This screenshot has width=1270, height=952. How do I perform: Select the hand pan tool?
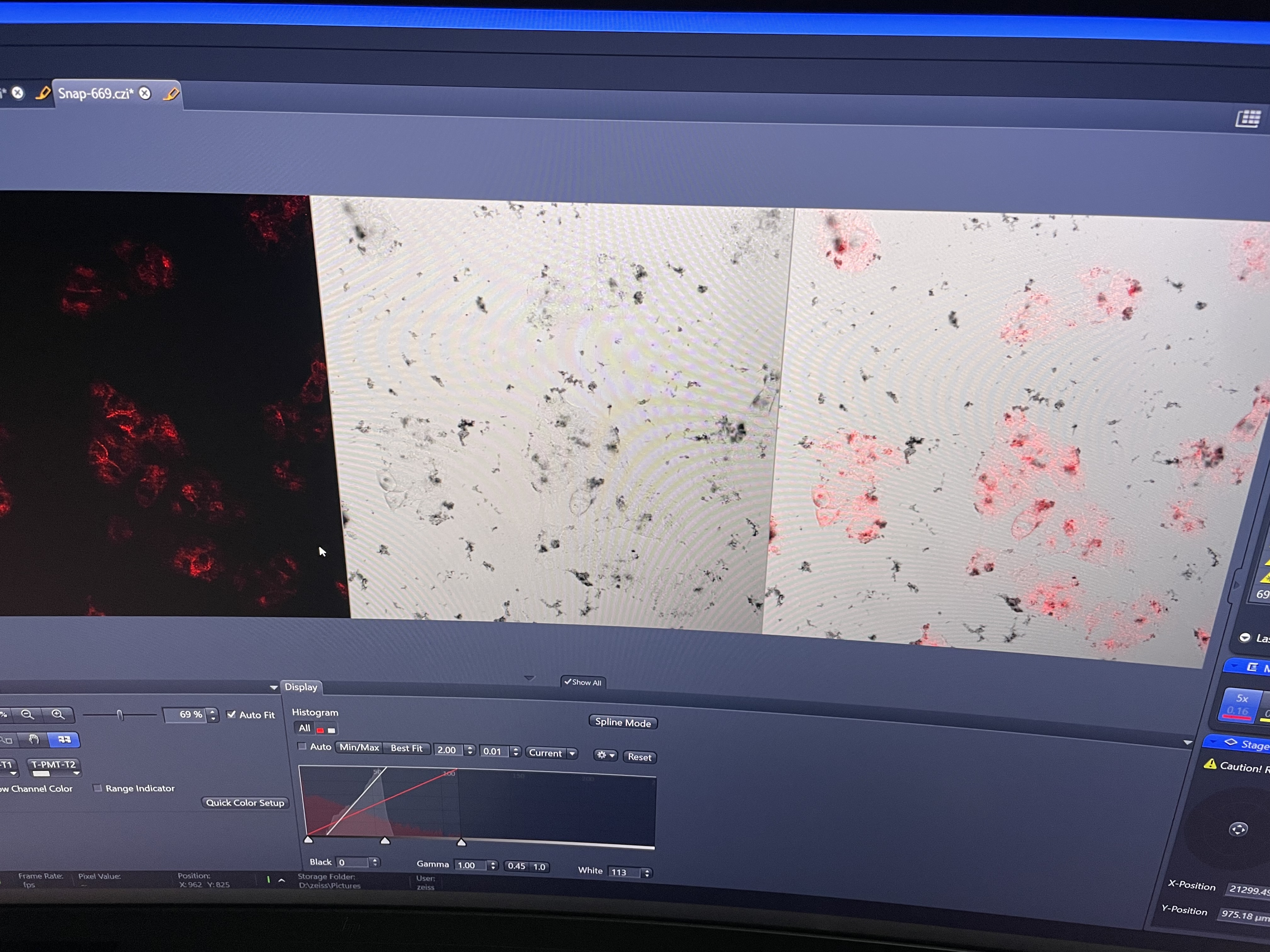pyautogui.click(x=34, y=740)
